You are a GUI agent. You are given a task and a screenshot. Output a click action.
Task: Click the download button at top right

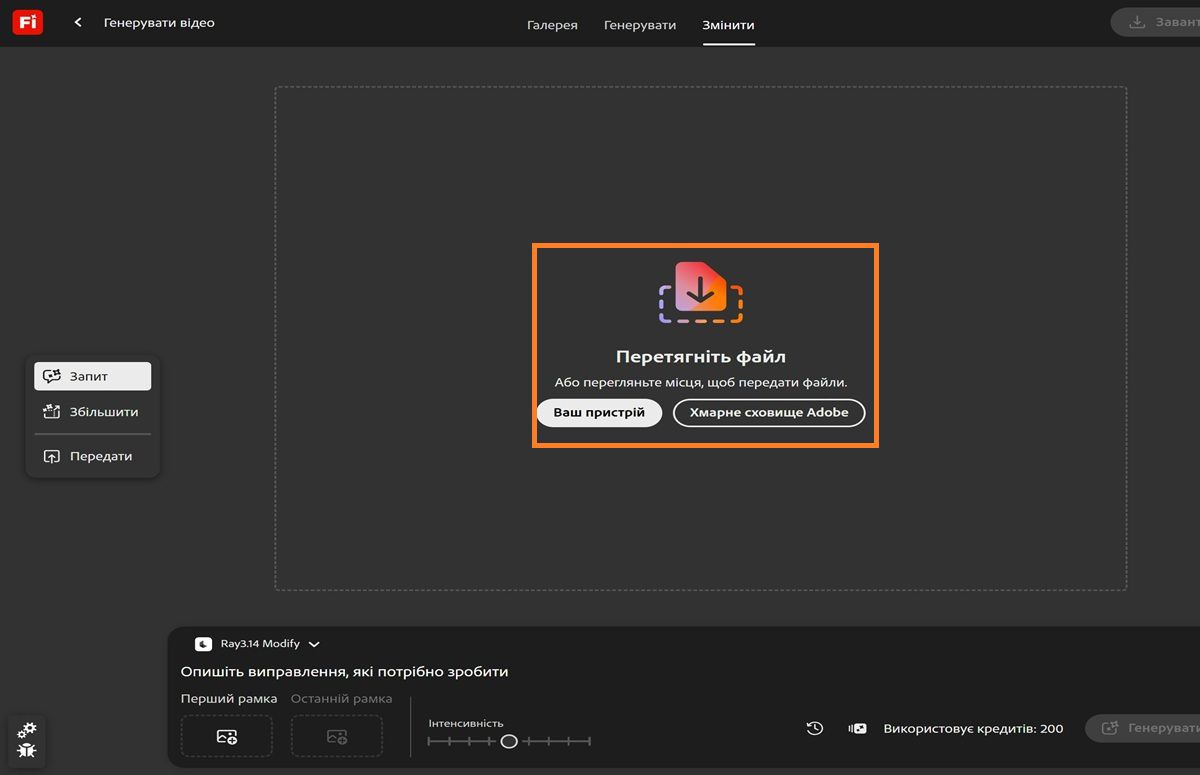pyautogui.click(x=1156, y=22)
